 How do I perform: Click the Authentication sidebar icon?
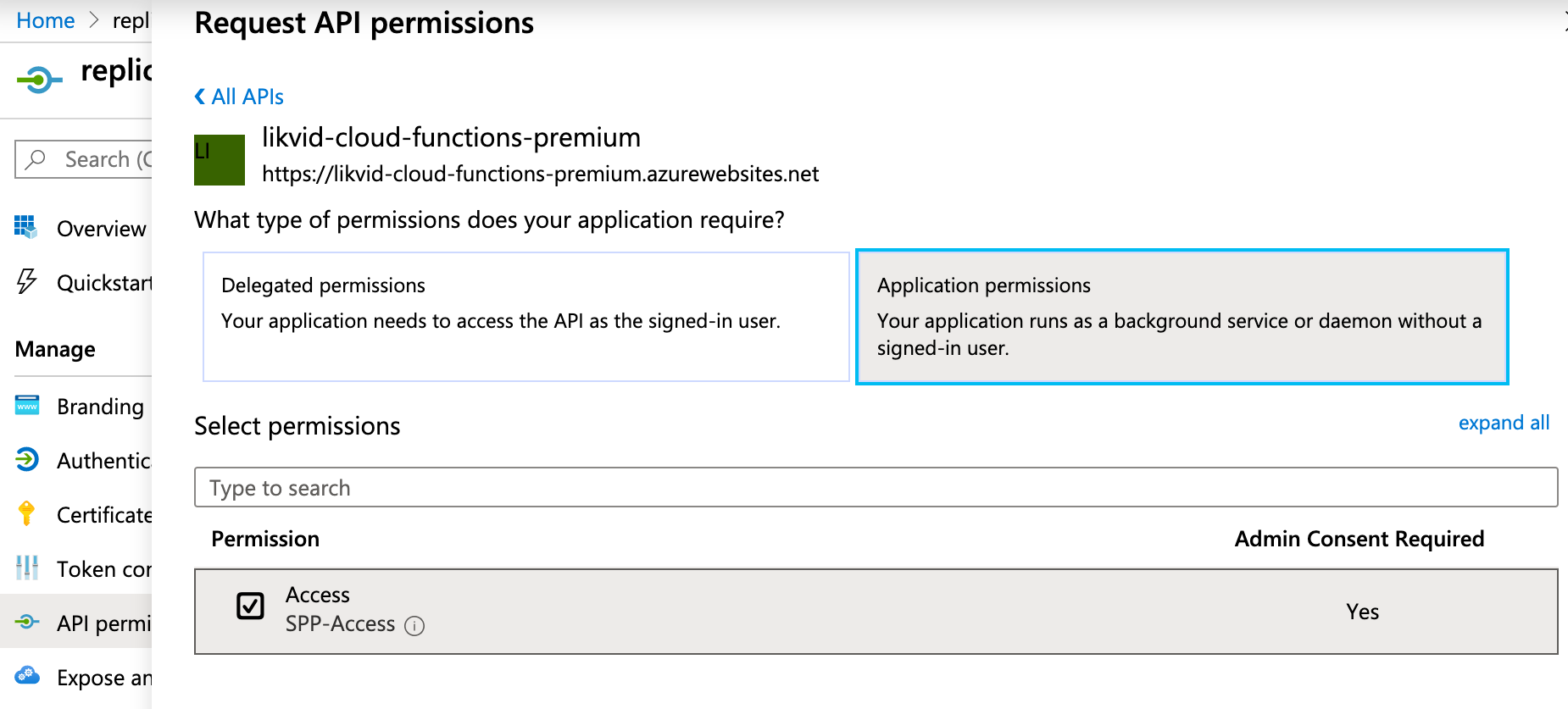pos(26,460)
